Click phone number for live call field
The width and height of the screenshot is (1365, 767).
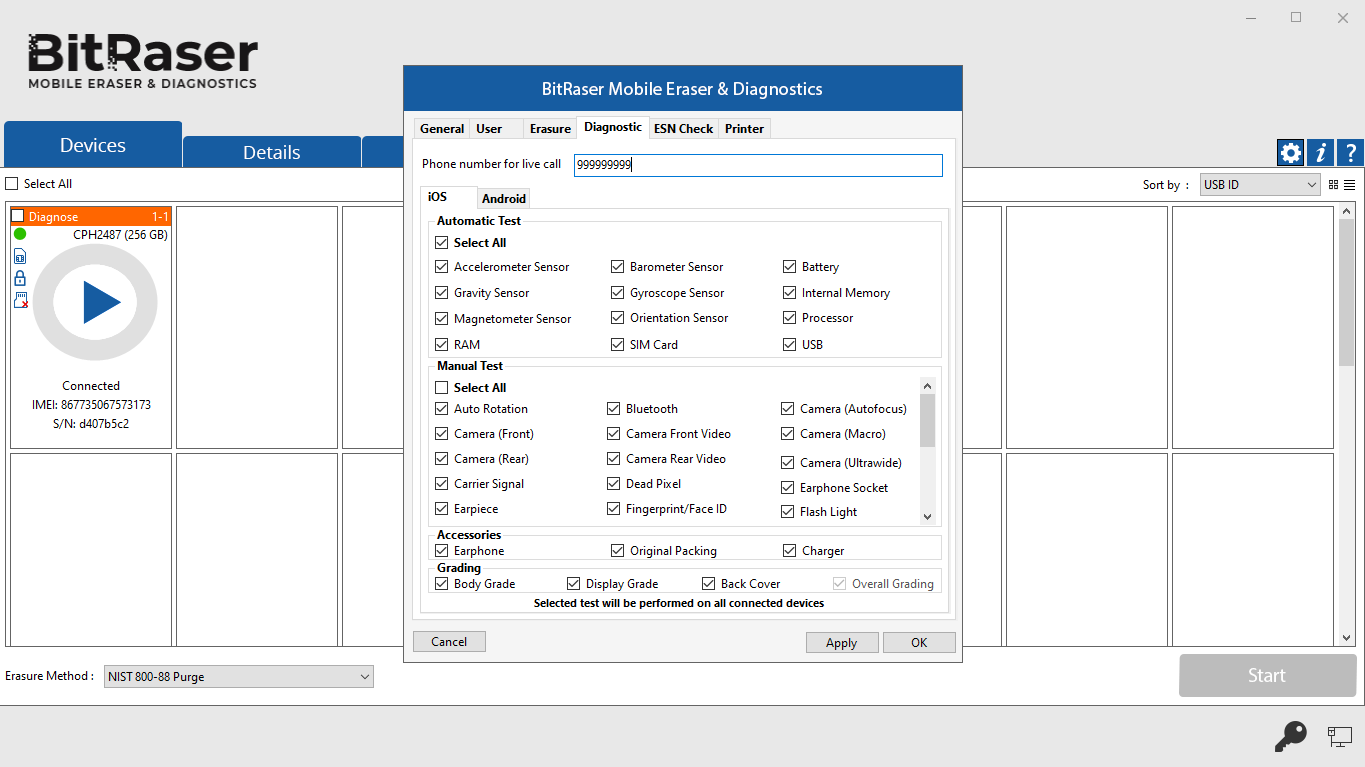click(758, 165)
